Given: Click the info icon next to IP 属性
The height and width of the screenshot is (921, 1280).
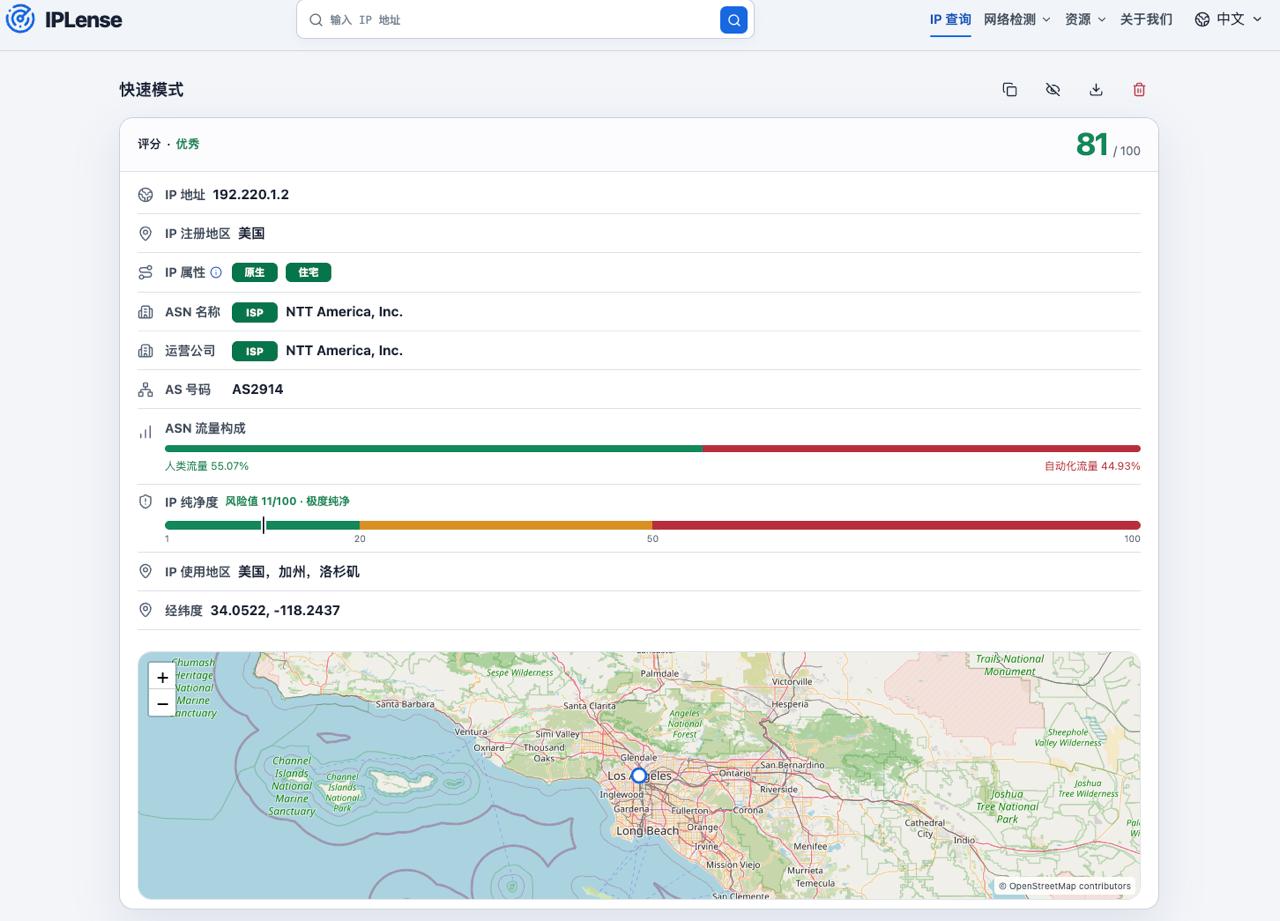Looking at the screenshot, I should (216, 272).
